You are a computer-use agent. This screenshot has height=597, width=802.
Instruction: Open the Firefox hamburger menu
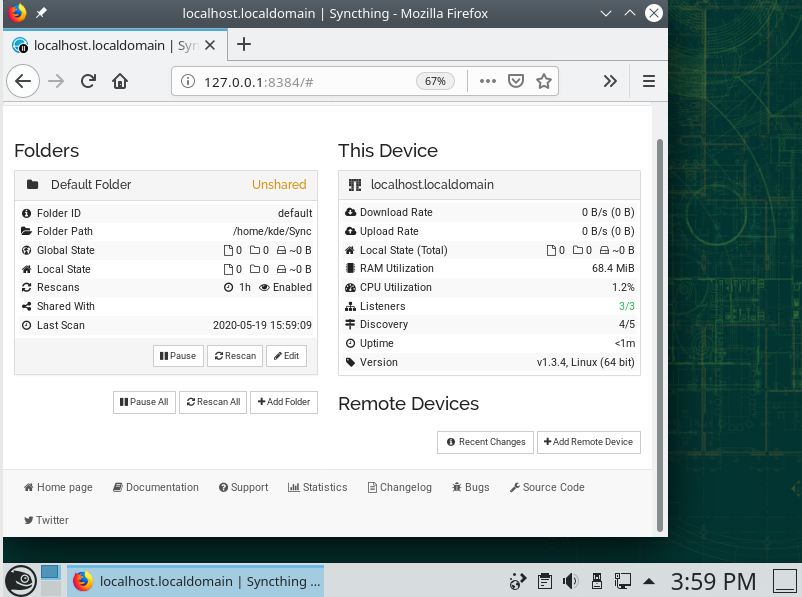tap(648, 82)
